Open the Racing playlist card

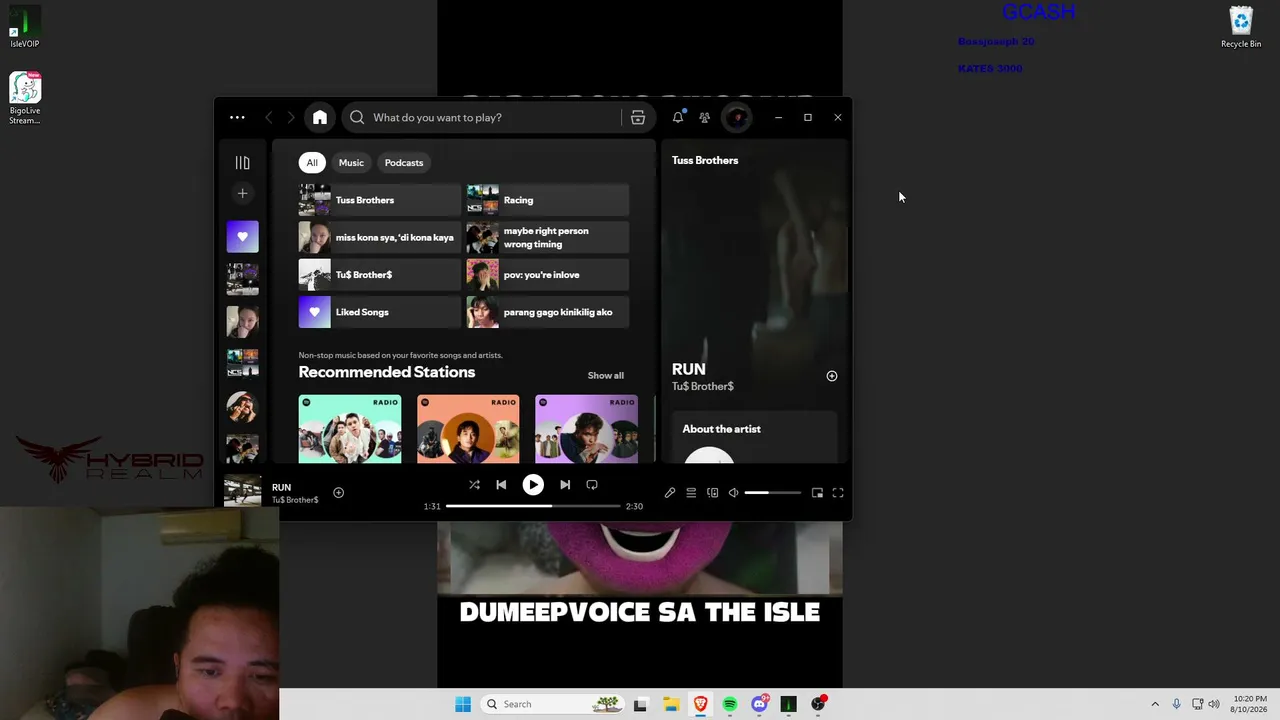tap(548, 200)
